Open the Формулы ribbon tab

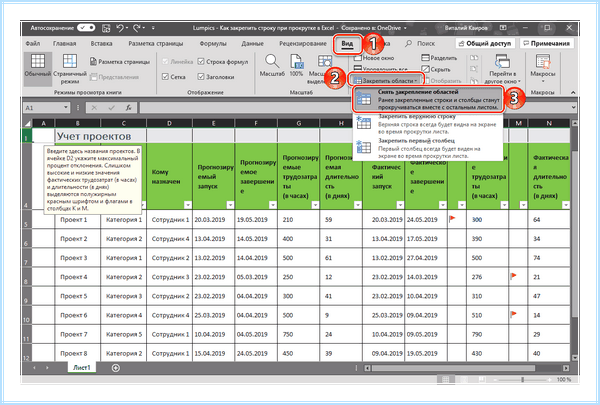213,43
